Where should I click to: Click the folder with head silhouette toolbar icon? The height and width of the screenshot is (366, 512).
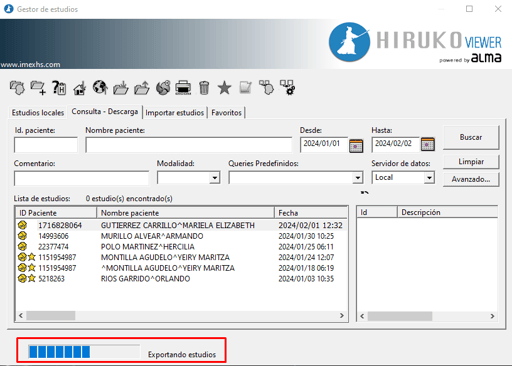pyautogui.click(x=17, y=88)
